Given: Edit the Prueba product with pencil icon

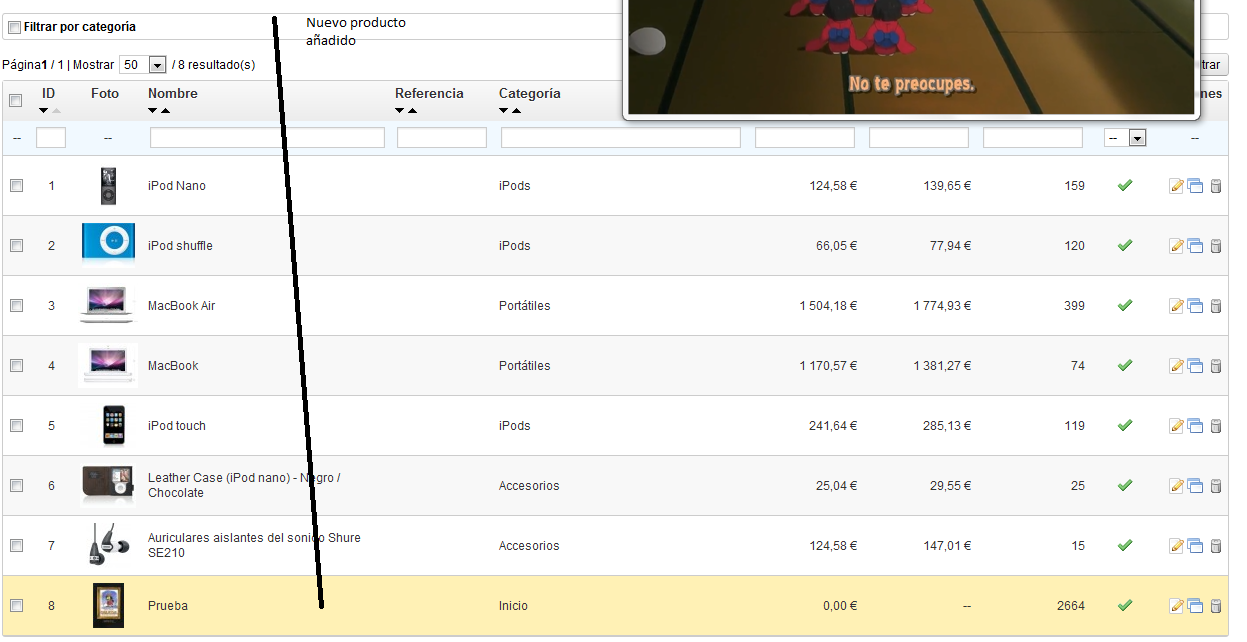Looking at the screenshot, I should (x=1176, y=606).
